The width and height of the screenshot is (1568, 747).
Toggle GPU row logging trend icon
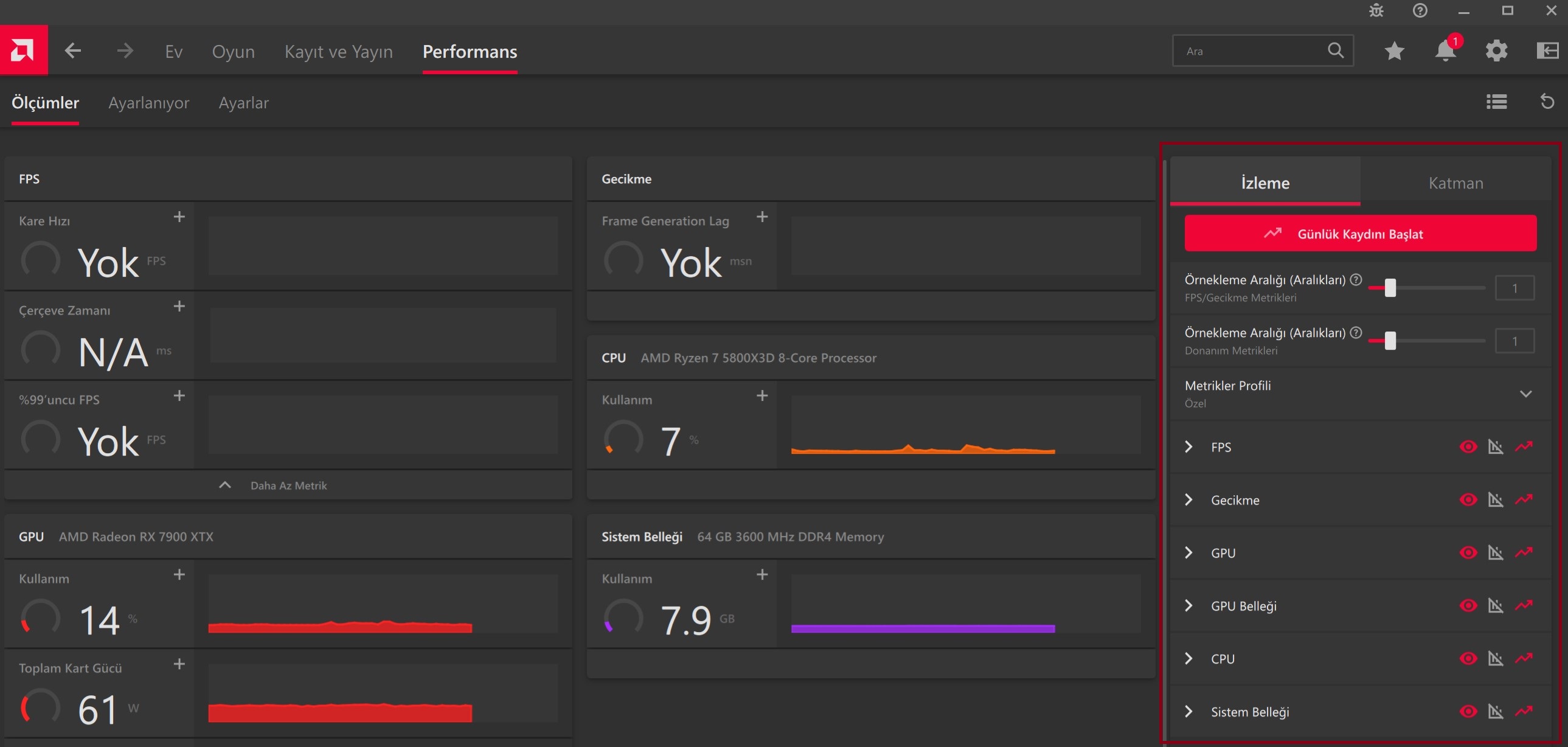coord(1524,553)
